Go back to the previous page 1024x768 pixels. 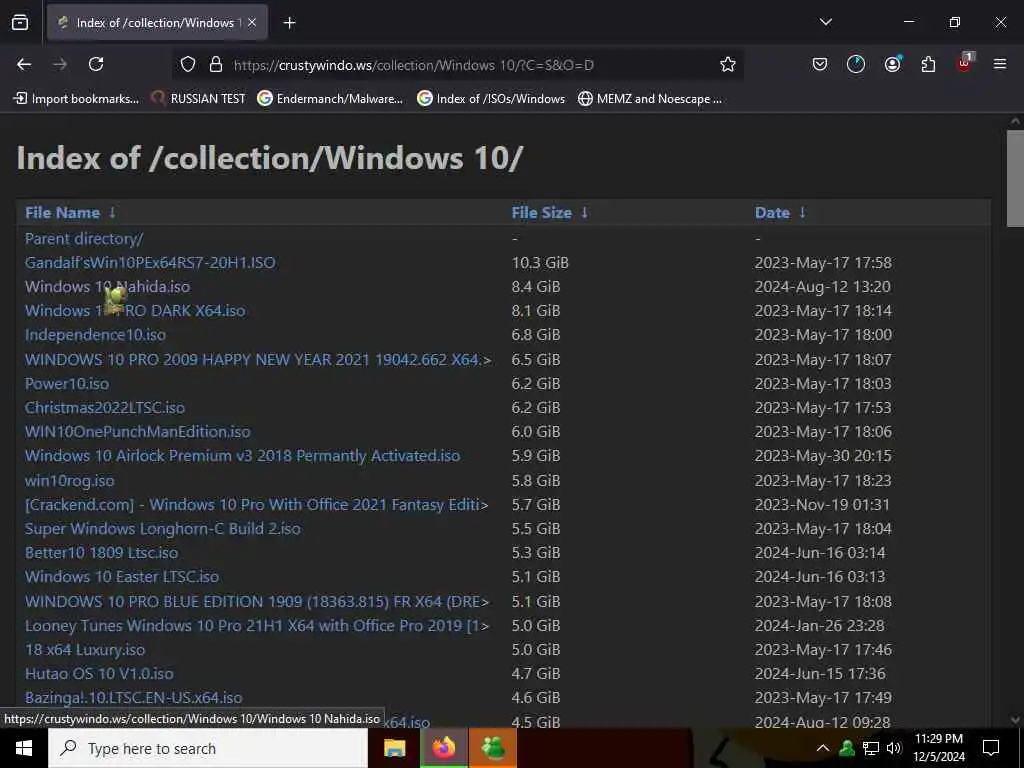click(24, 64)
